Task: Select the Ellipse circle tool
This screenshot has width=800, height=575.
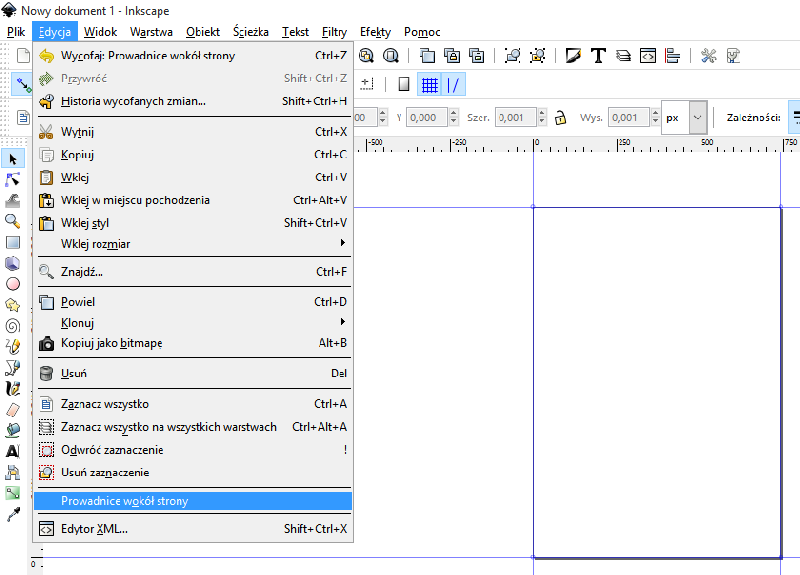Action: click(x=13, y=284)
